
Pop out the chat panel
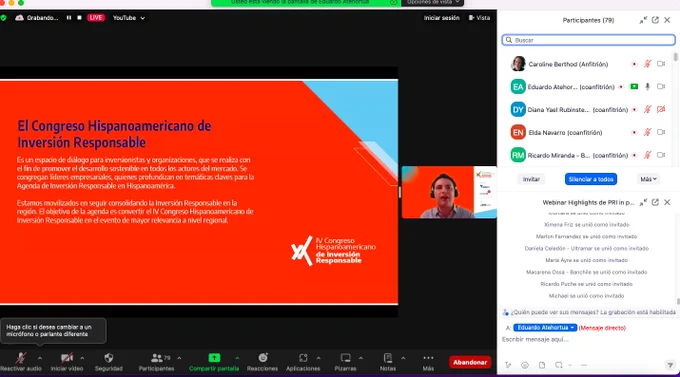tap(655, 202)
